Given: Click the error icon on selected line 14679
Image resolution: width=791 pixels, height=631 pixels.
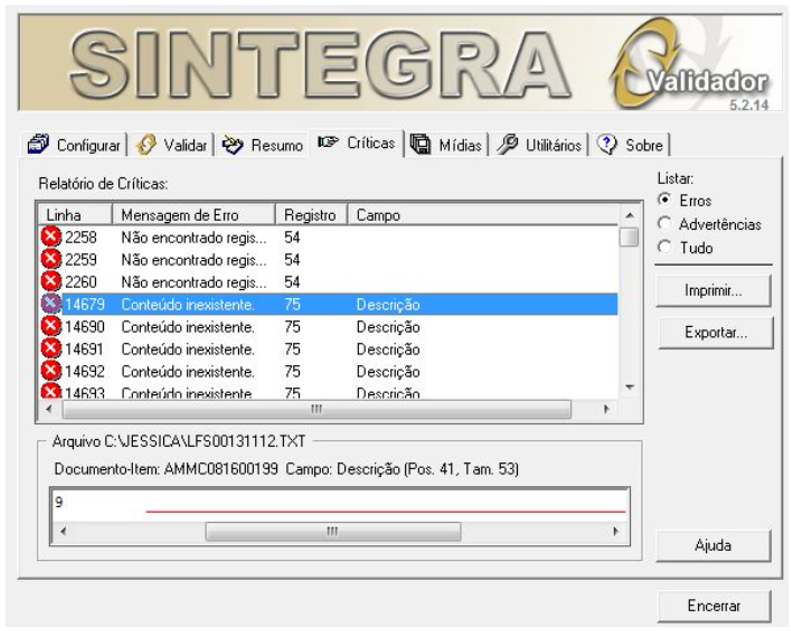Looking at the screenshot, I should [51, 304].
